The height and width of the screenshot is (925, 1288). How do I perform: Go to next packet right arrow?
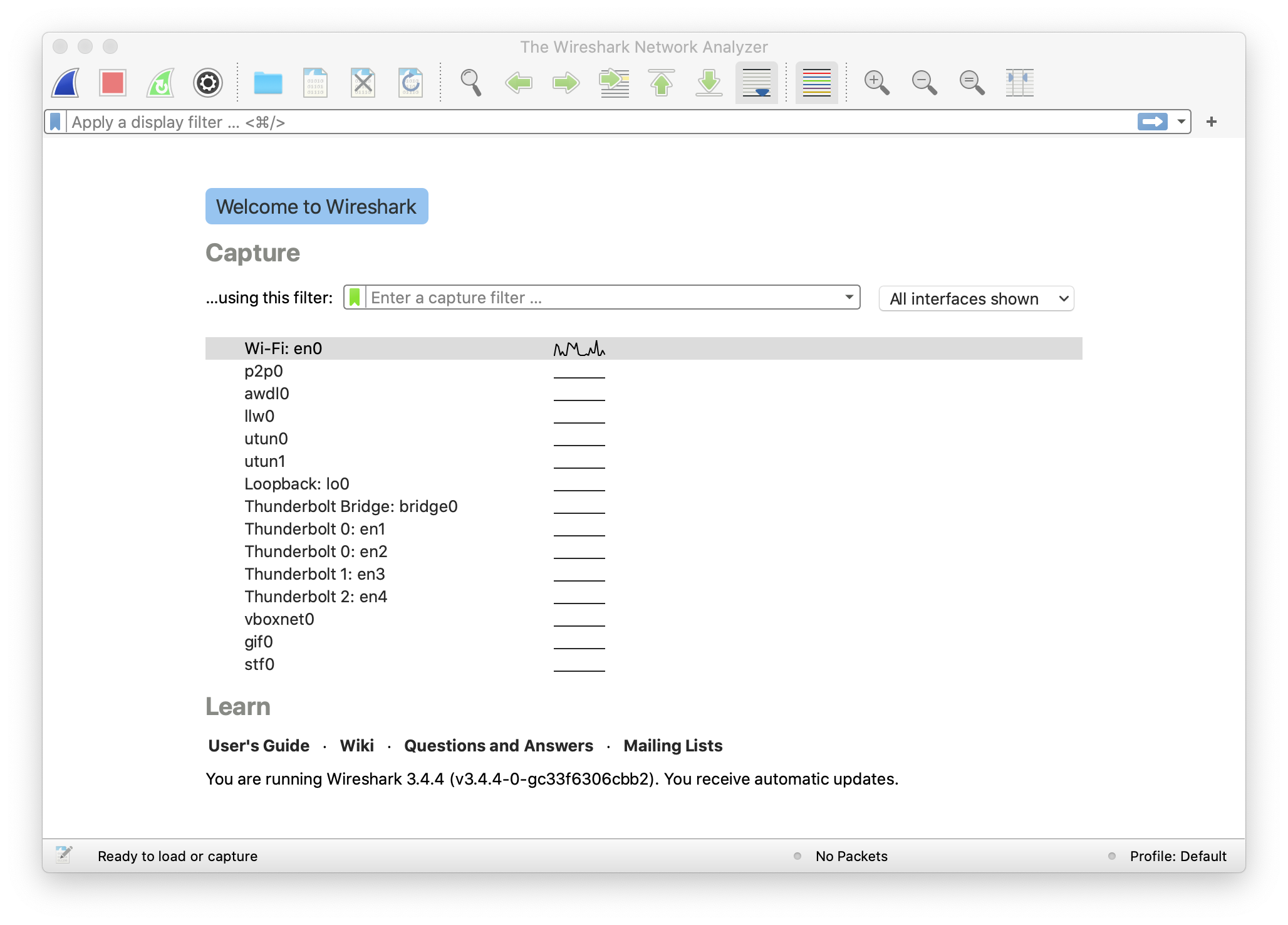[x=566, y=83]
